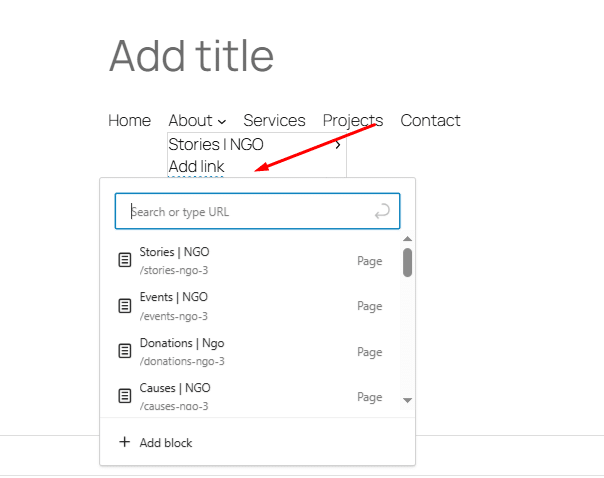Choose the Events | NGO page suggestion
Viewport: 604px width, 478px height.
coord(250,306)
